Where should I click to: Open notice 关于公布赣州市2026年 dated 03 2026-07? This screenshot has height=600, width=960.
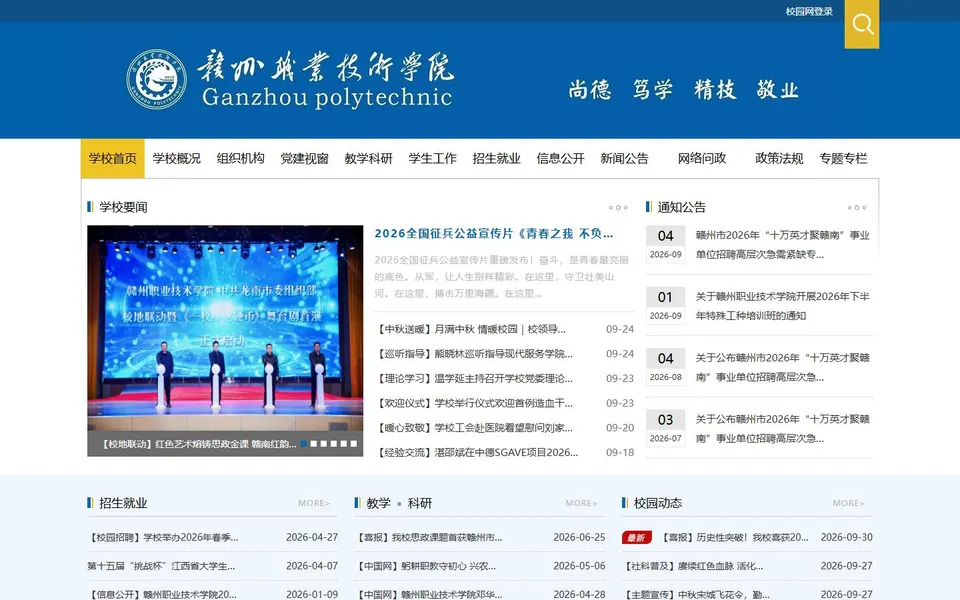click(x=782, y=429)
